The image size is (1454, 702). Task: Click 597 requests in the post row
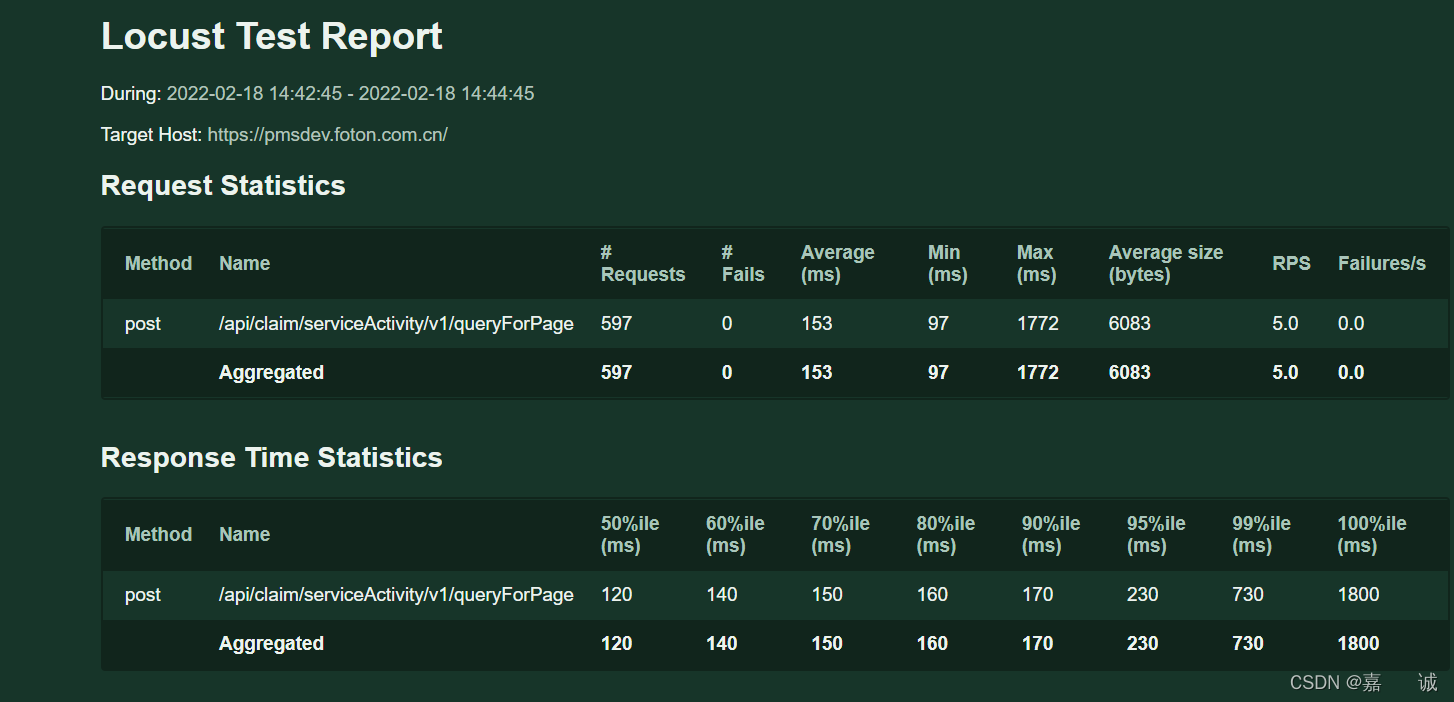click(617, 324)
